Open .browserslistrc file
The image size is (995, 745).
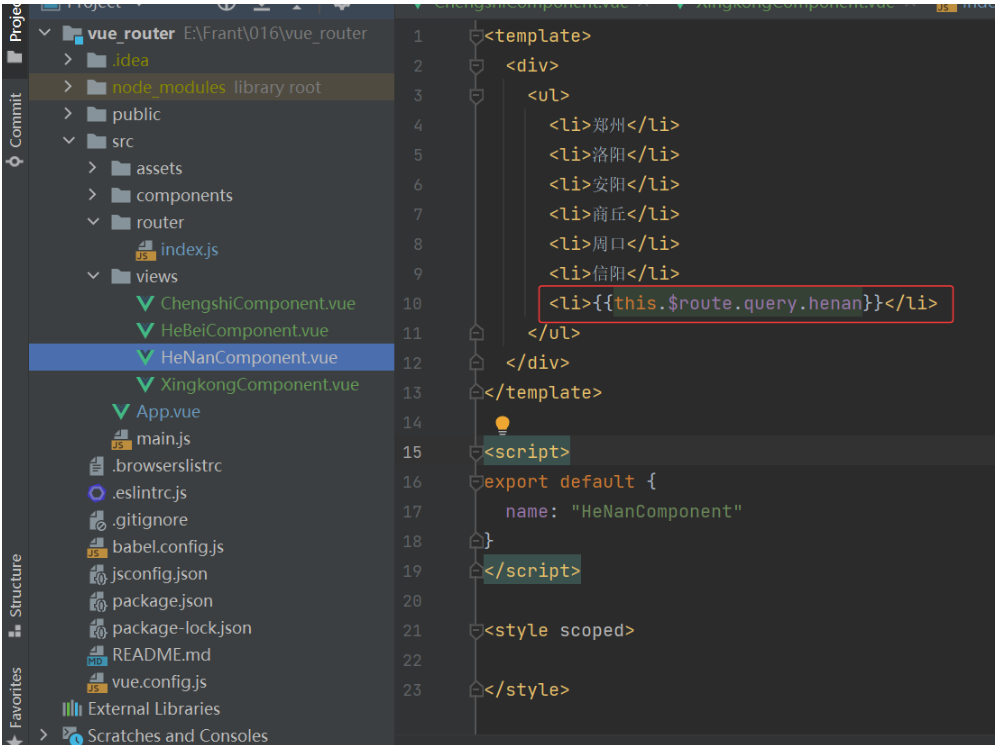coord(167,466)
